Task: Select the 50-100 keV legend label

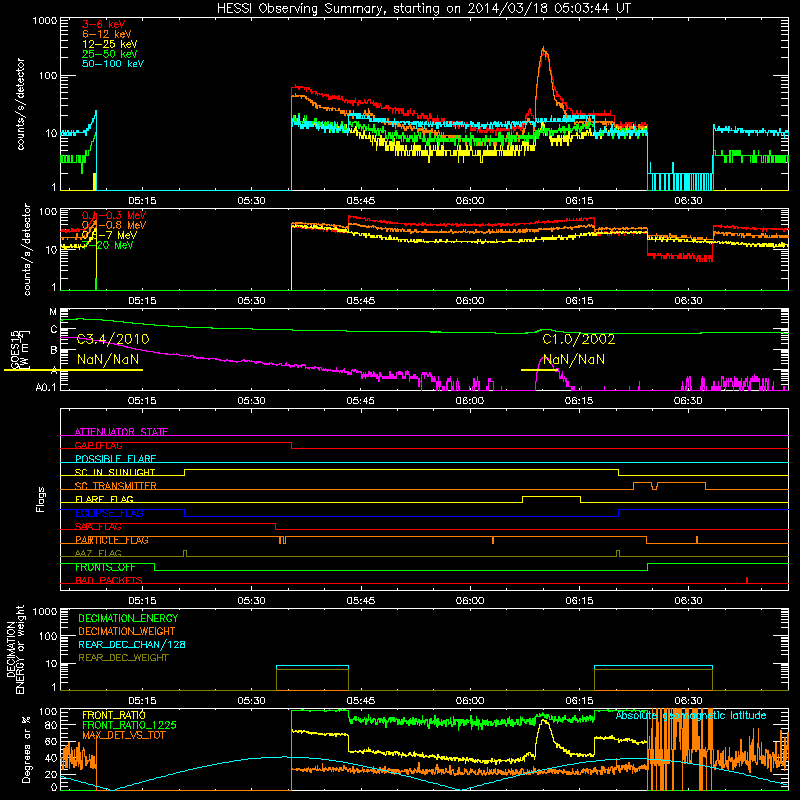Action: 113,64
